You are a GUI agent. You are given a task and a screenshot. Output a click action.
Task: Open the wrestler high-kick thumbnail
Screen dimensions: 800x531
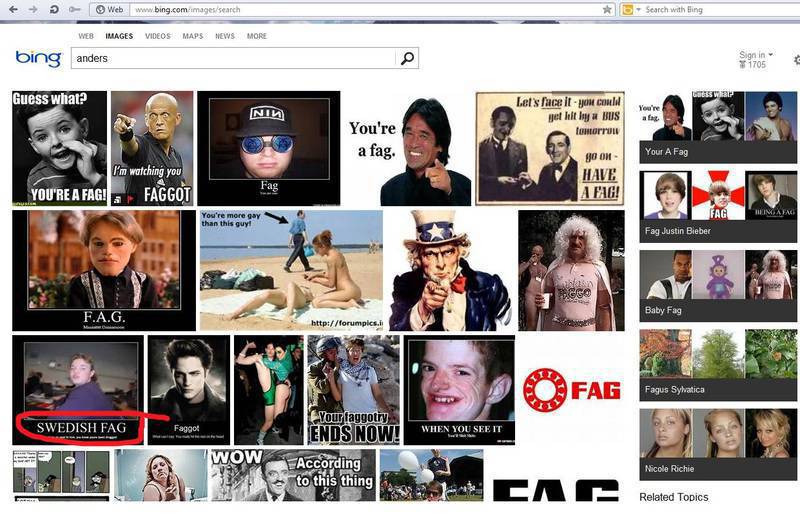click(x=268, y=390)
